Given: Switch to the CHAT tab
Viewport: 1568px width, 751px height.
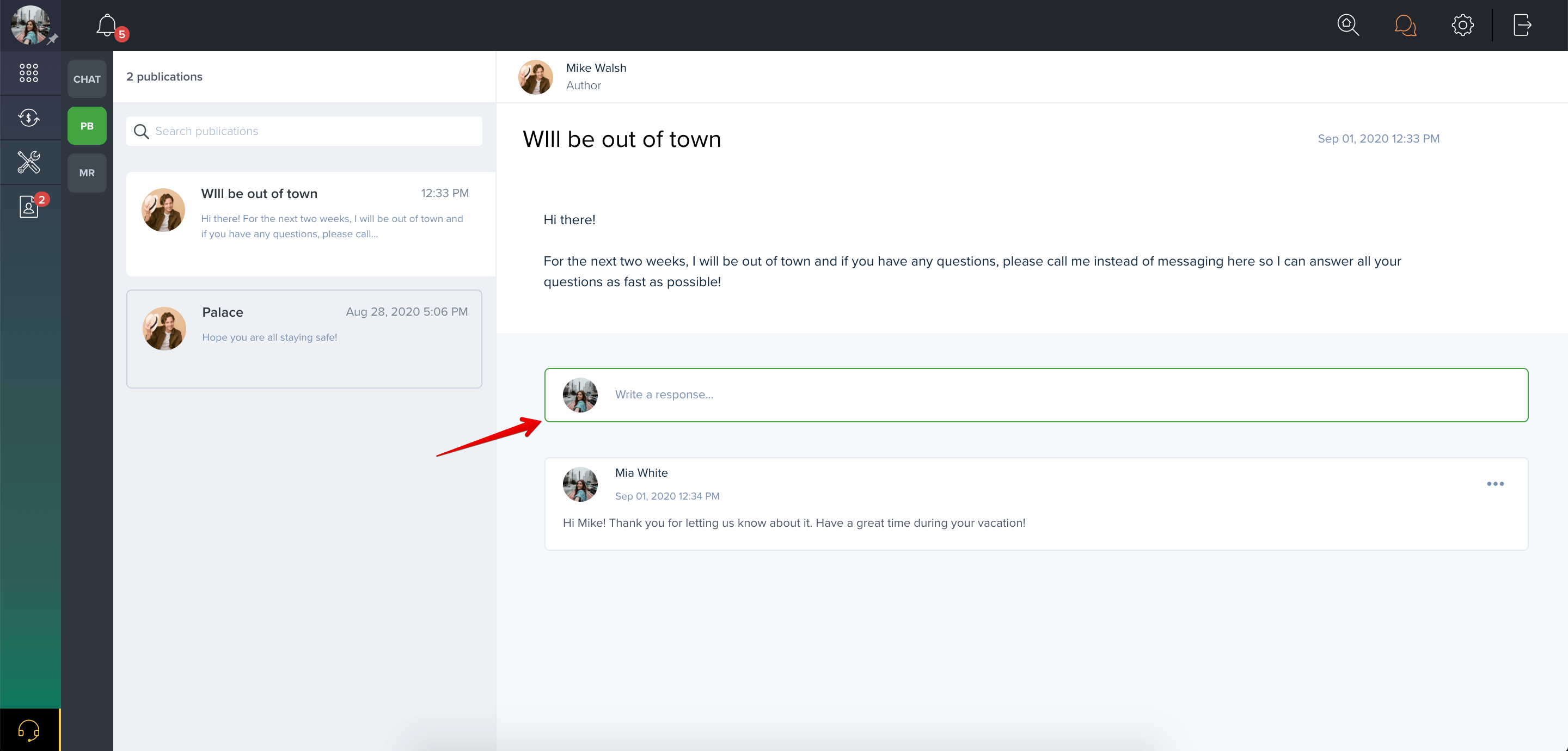Looking at the screenshot, I should click(x=87, y=79).
